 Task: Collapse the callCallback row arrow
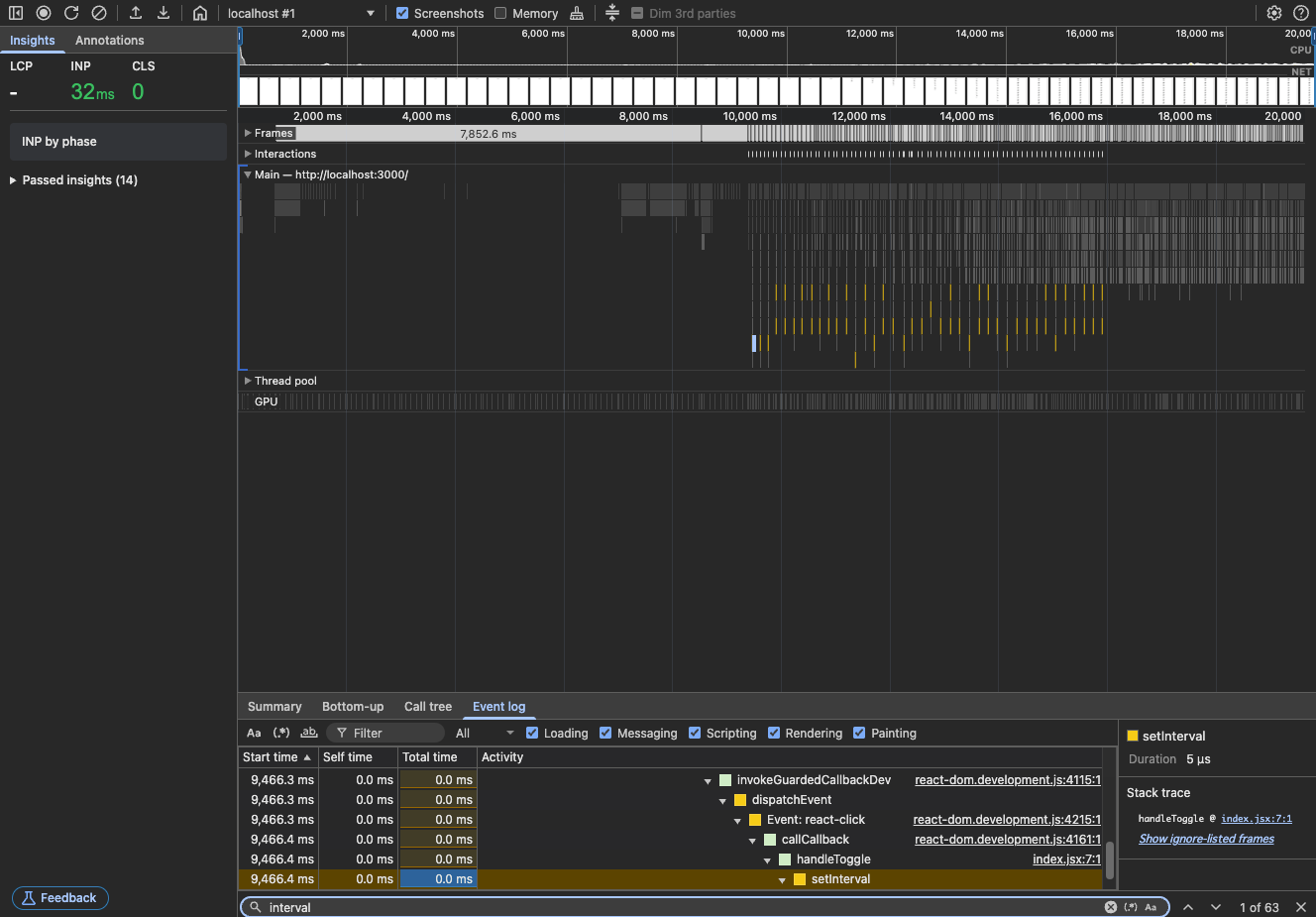pos(752,841)
